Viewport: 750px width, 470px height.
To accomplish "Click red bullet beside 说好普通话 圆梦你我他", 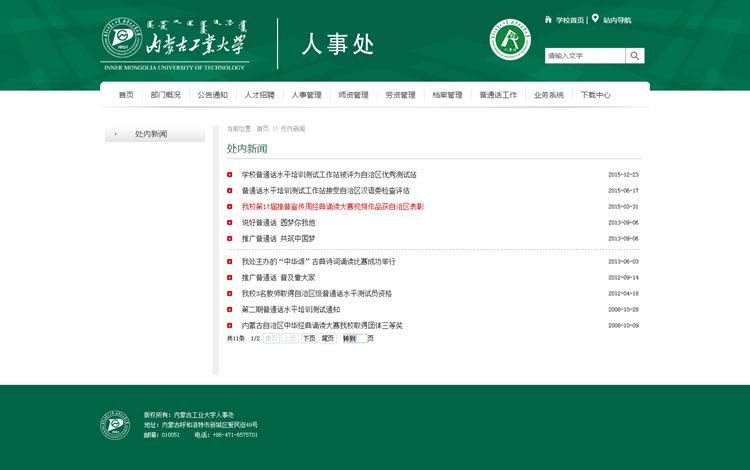I will pos(230,223).
